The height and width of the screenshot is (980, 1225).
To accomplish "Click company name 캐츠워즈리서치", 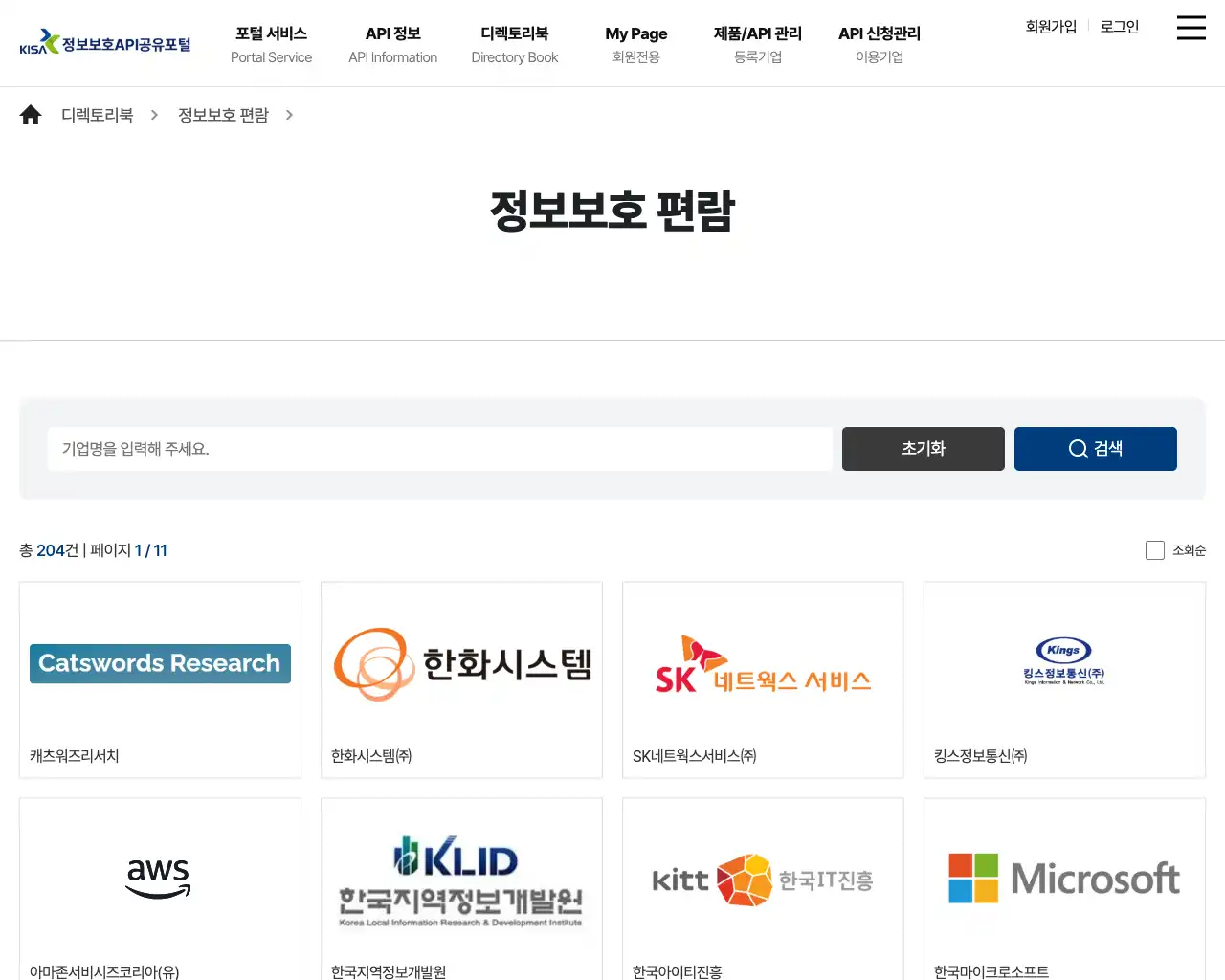I will click(75, 756).
